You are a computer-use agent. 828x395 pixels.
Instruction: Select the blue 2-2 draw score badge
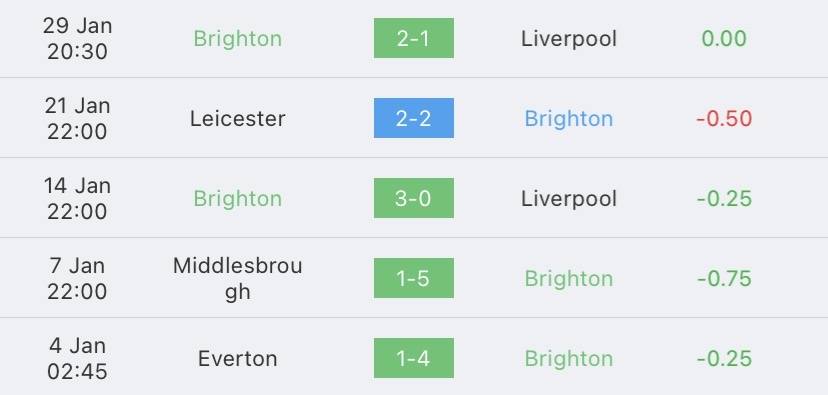click(413, 118)
